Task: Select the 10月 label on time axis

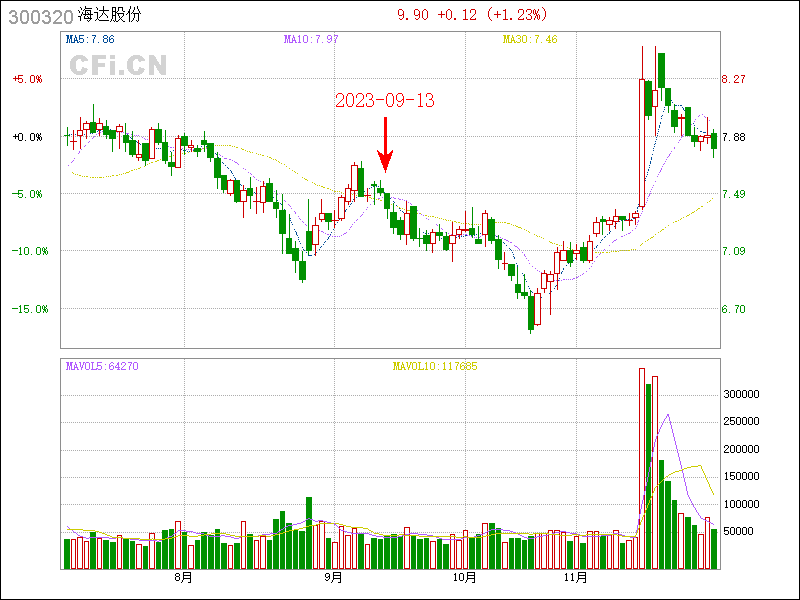Action: click(463, 578)
